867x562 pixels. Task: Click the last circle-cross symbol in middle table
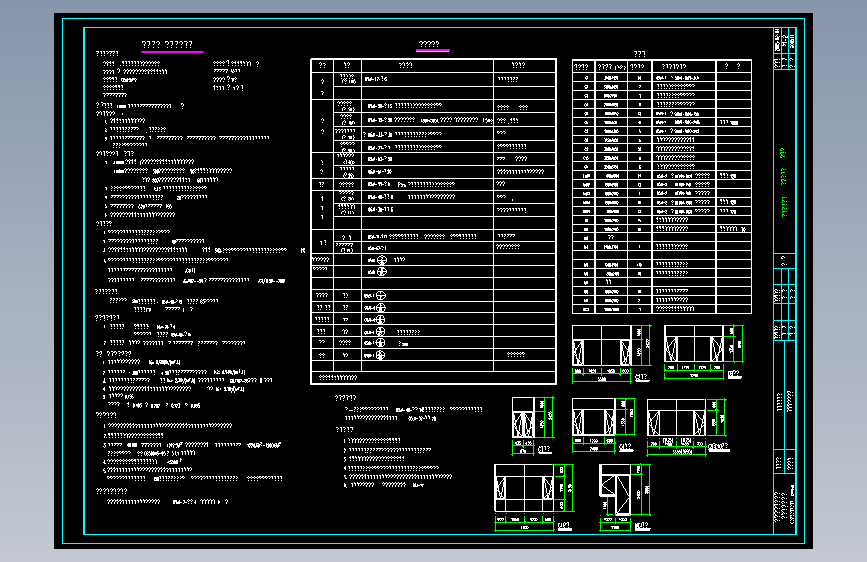coord(380,355)
